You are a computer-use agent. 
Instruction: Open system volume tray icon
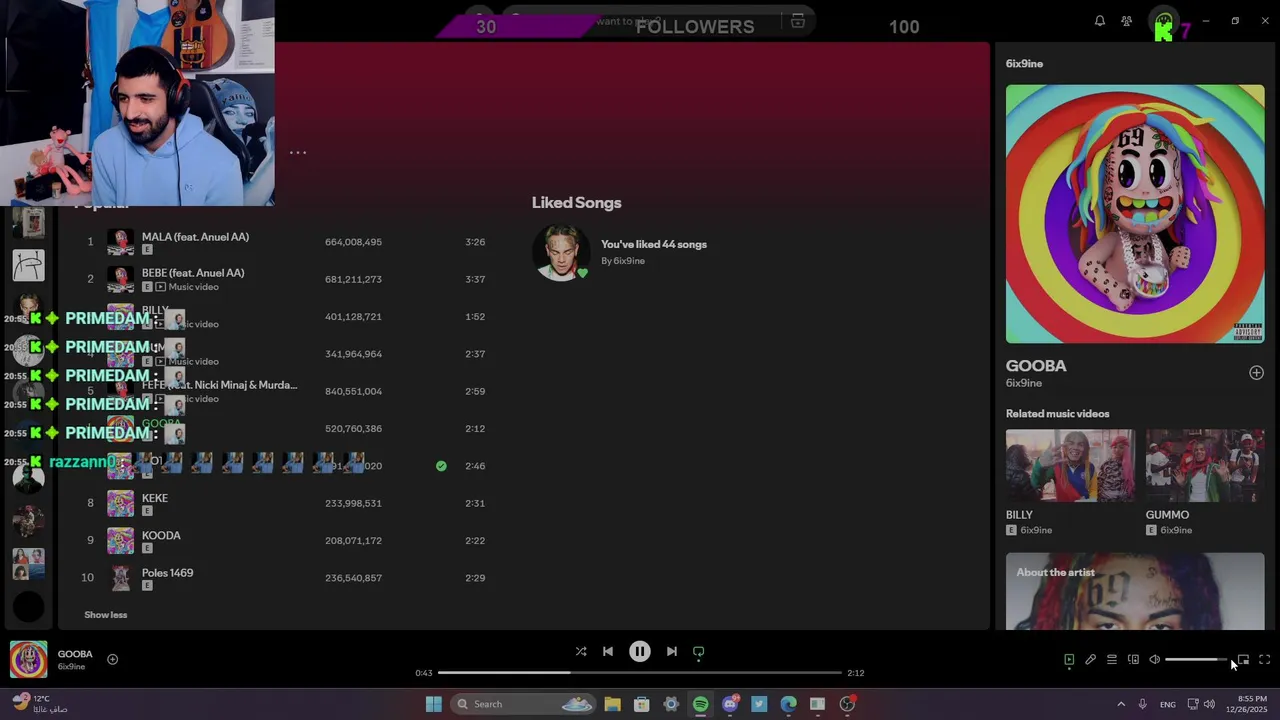1209,704
